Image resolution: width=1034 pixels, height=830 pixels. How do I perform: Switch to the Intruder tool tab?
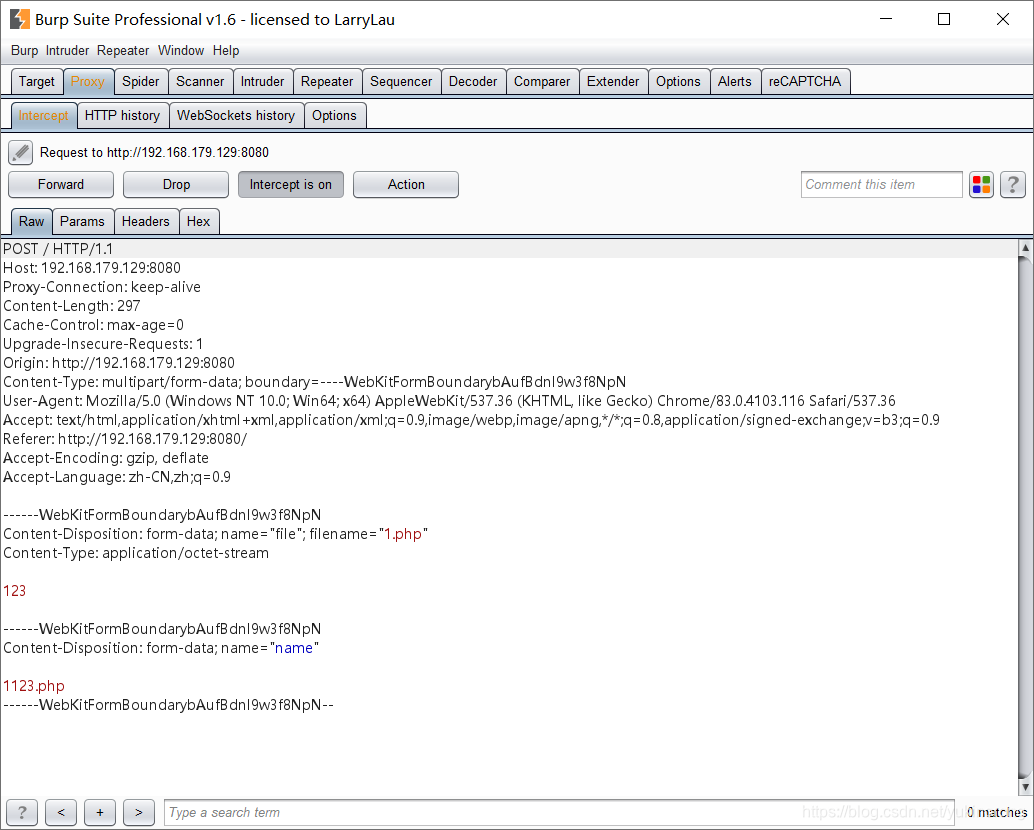pos(262,82)
